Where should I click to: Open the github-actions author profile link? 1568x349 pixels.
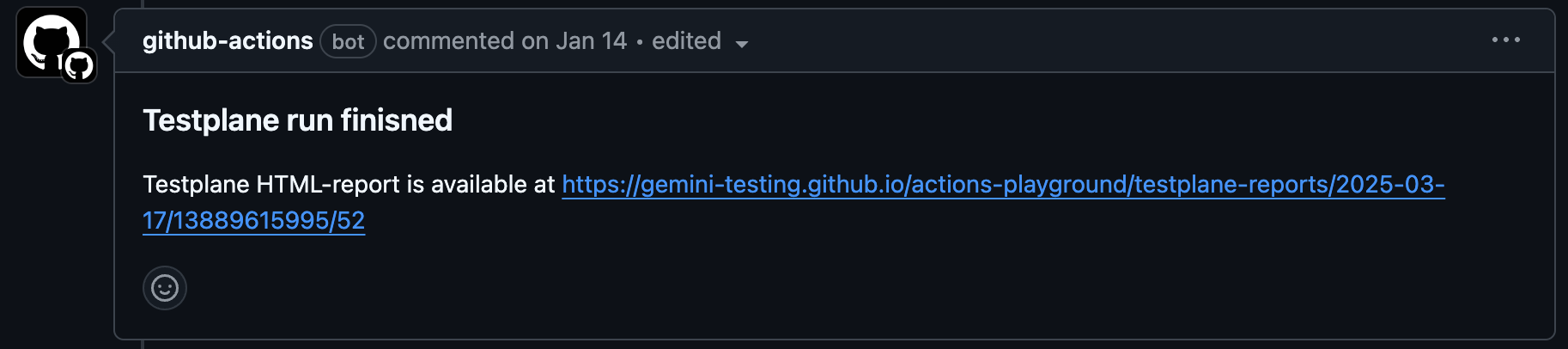228,41
